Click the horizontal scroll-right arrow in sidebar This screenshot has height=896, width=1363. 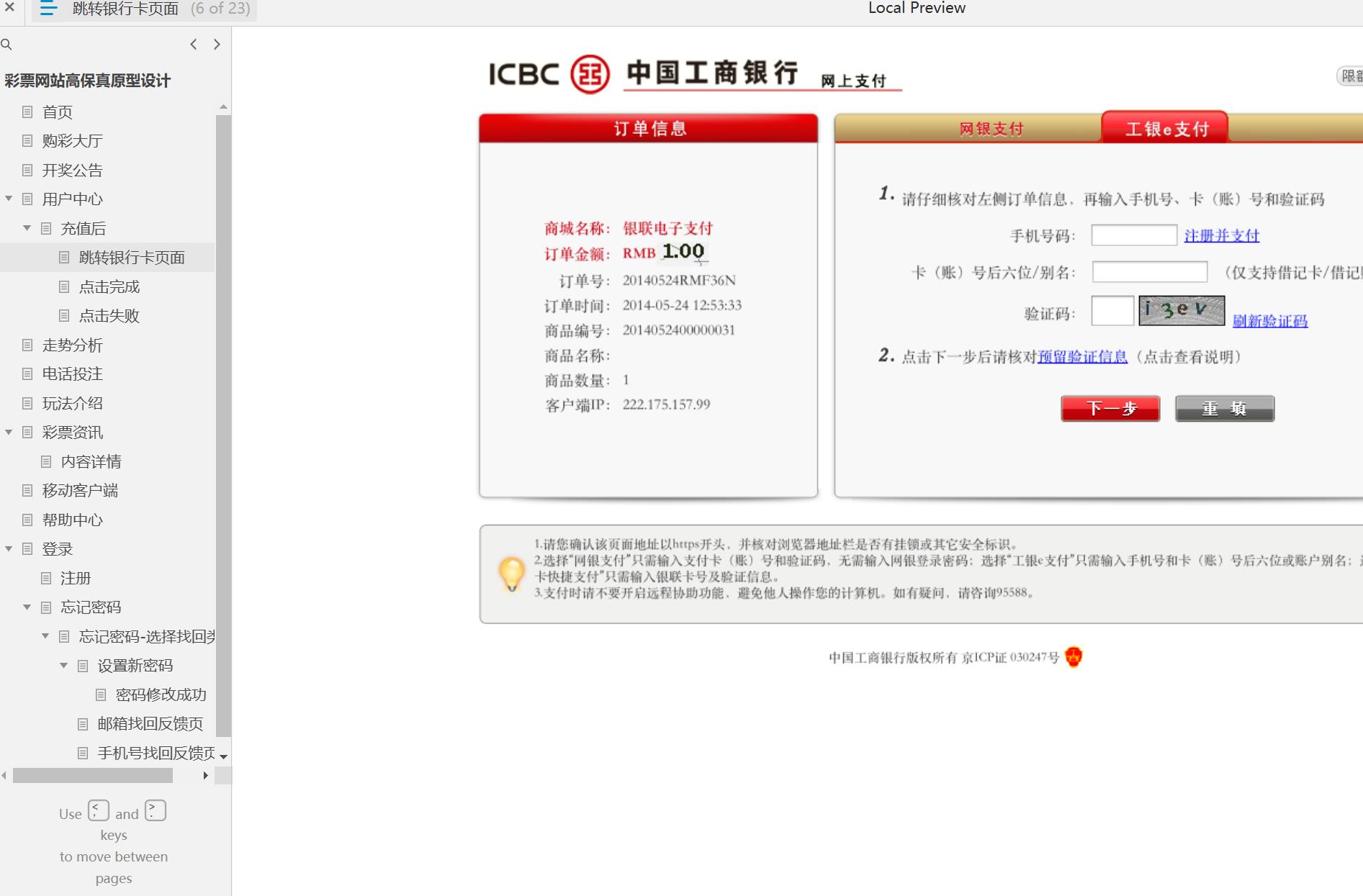click(x=206, y=775)
